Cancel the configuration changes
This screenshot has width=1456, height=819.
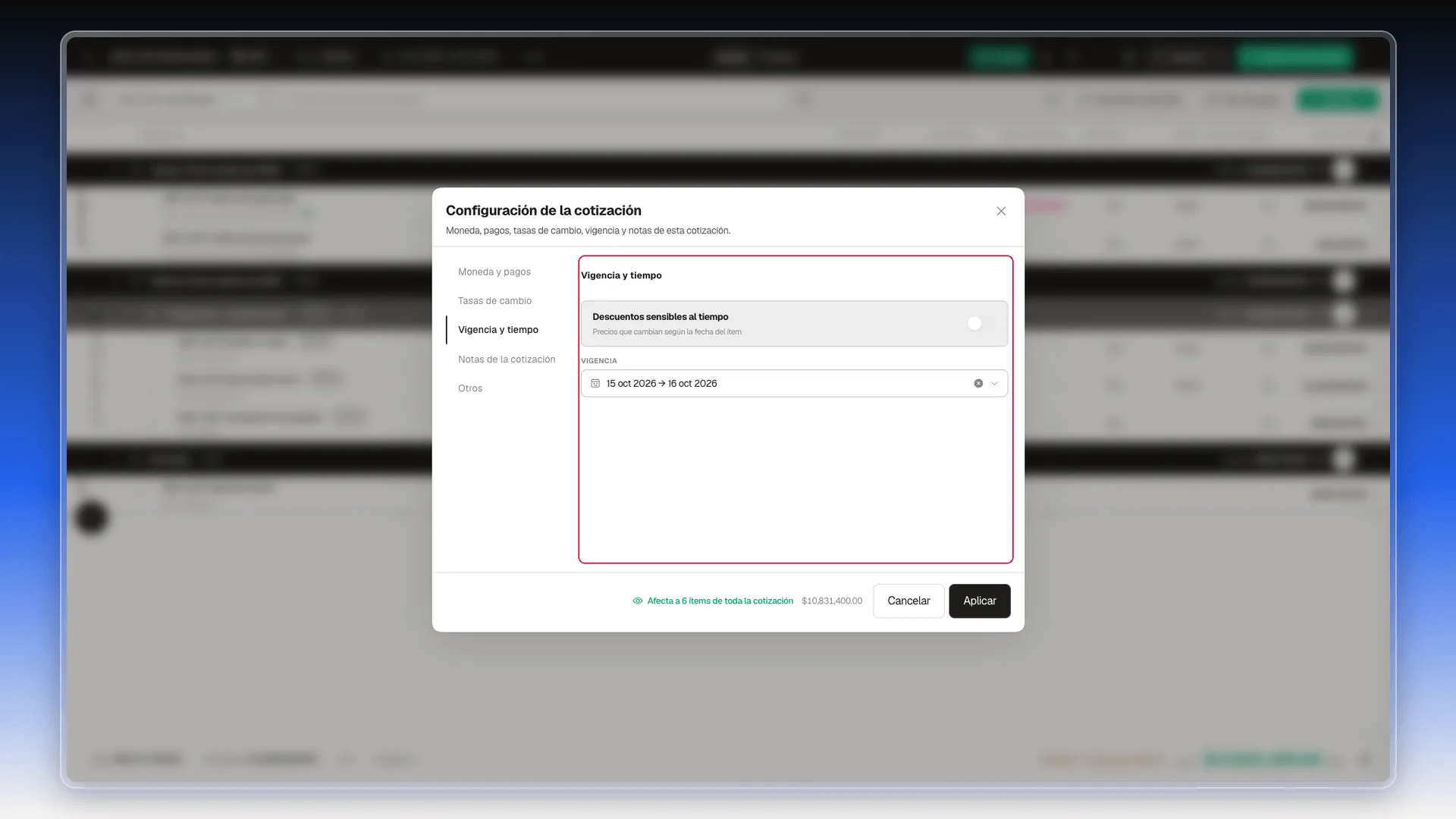coord(908,601)
